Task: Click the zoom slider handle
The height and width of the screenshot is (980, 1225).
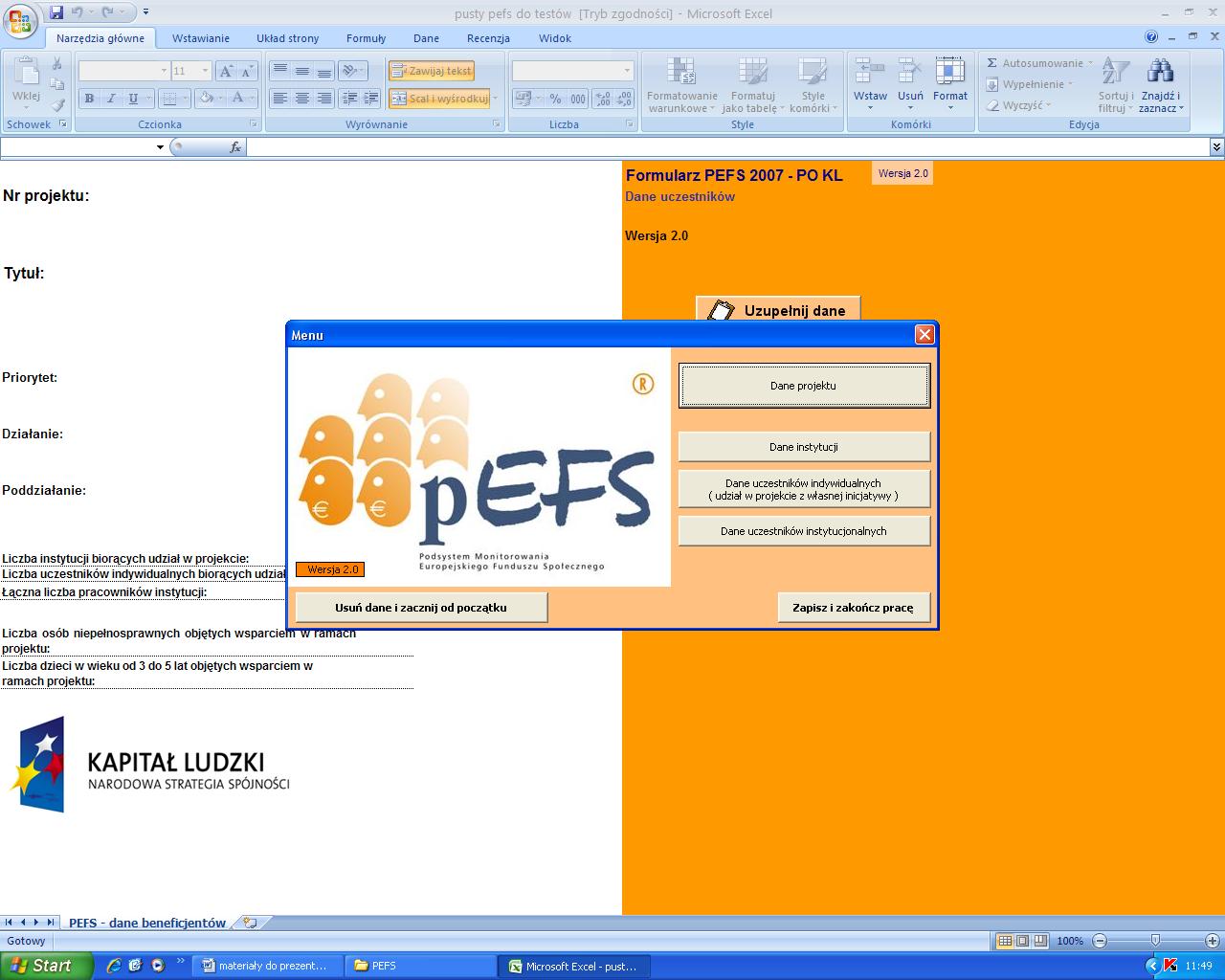Action: pyautogui.click(x=1155, y=941)
